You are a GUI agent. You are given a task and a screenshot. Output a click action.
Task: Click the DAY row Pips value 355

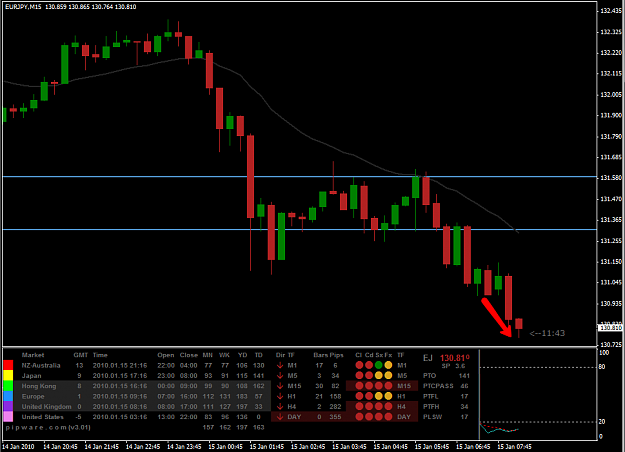click(336, 417)
